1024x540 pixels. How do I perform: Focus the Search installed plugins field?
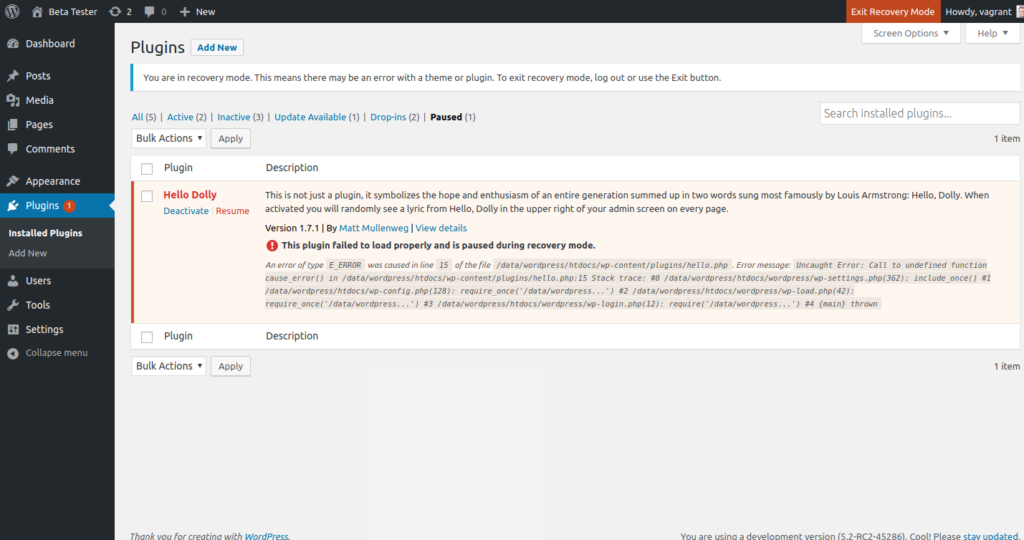pyautogui.click(x=920, y=114)
